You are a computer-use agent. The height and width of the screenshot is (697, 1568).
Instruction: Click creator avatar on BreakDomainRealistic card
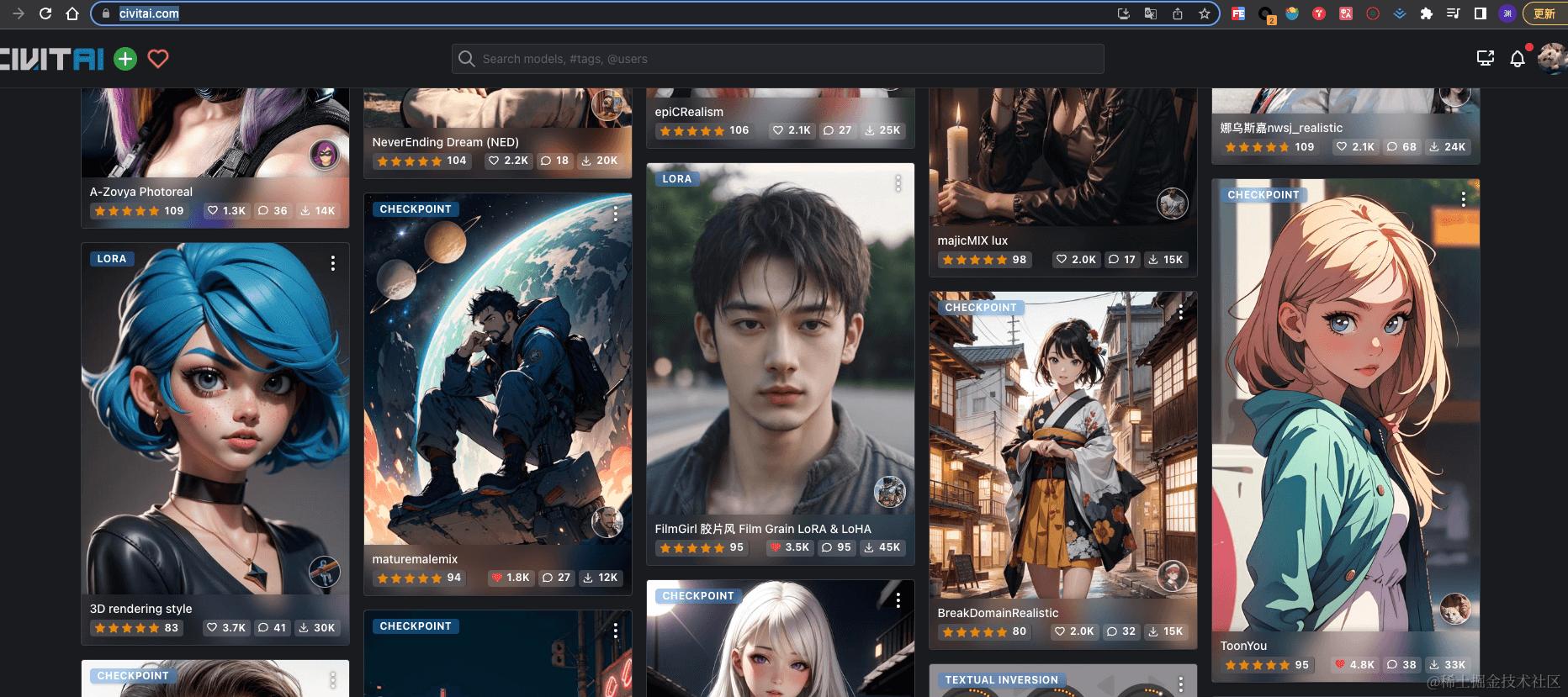1172,576
